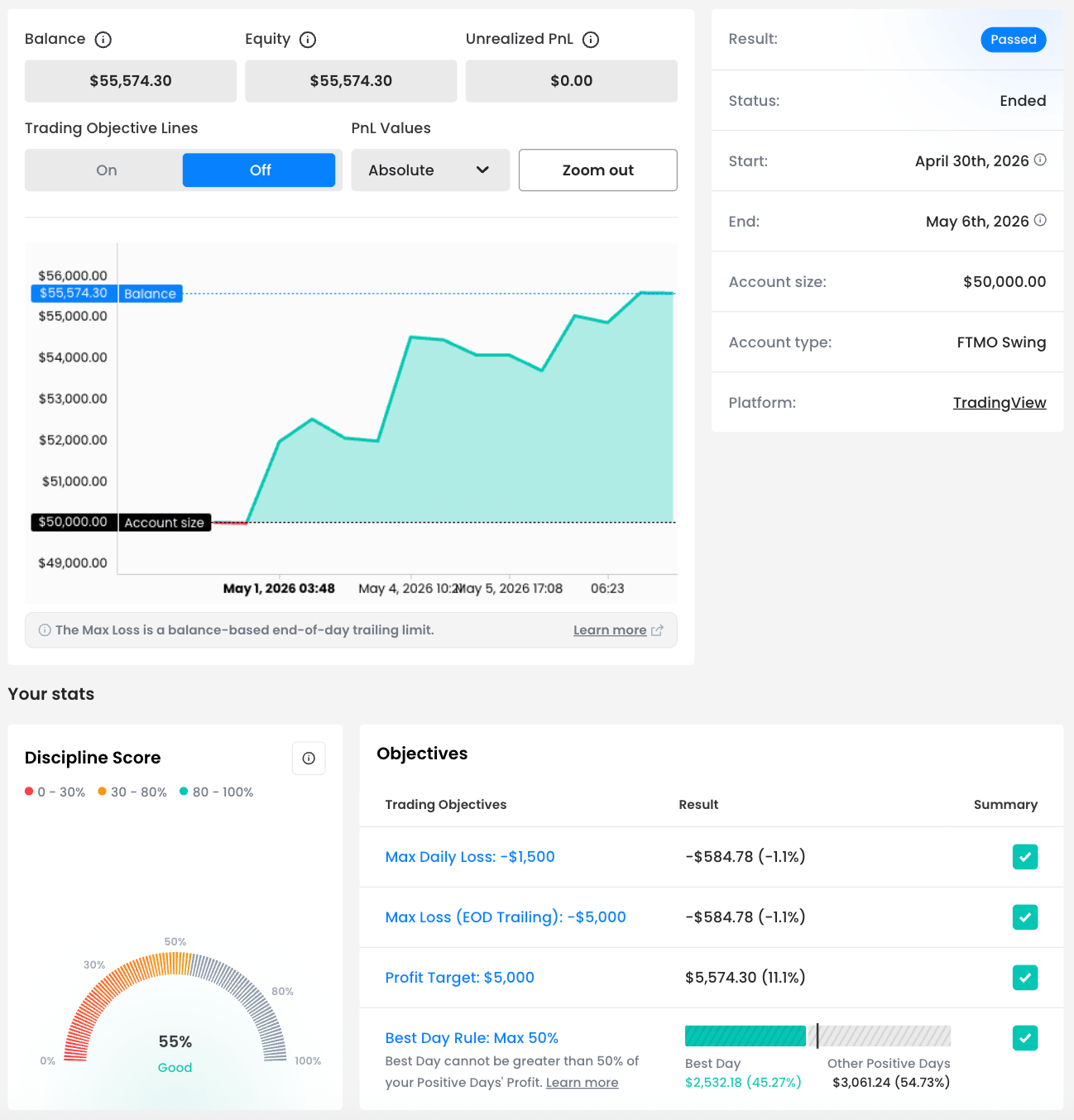Click the Account size $50,000.00 value
Image resolution: width=1074 pixels, height=1120 pixels.
tap(1004, 282)
